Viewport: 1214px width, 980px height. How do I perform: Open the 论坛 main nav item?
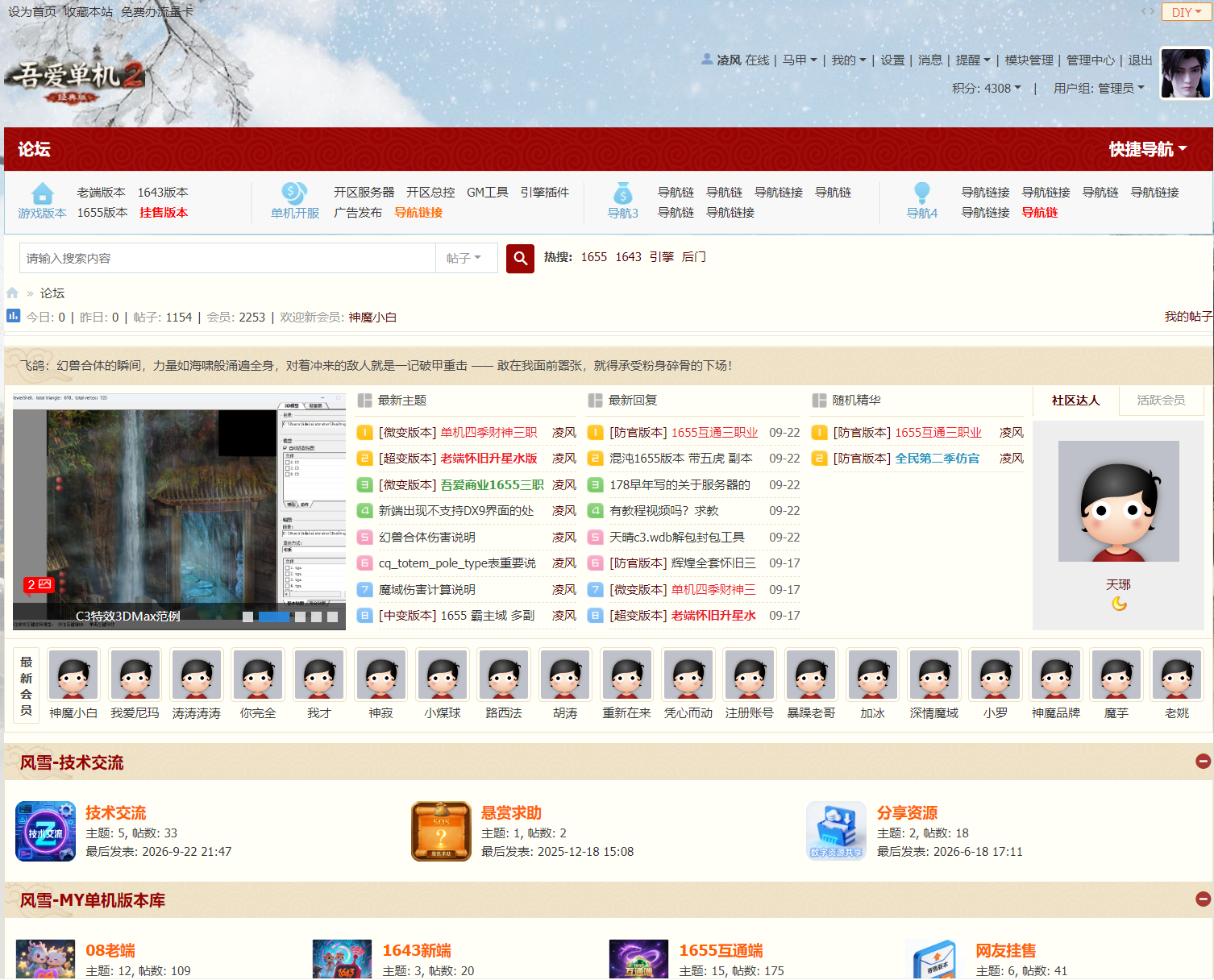click(34, 149)
